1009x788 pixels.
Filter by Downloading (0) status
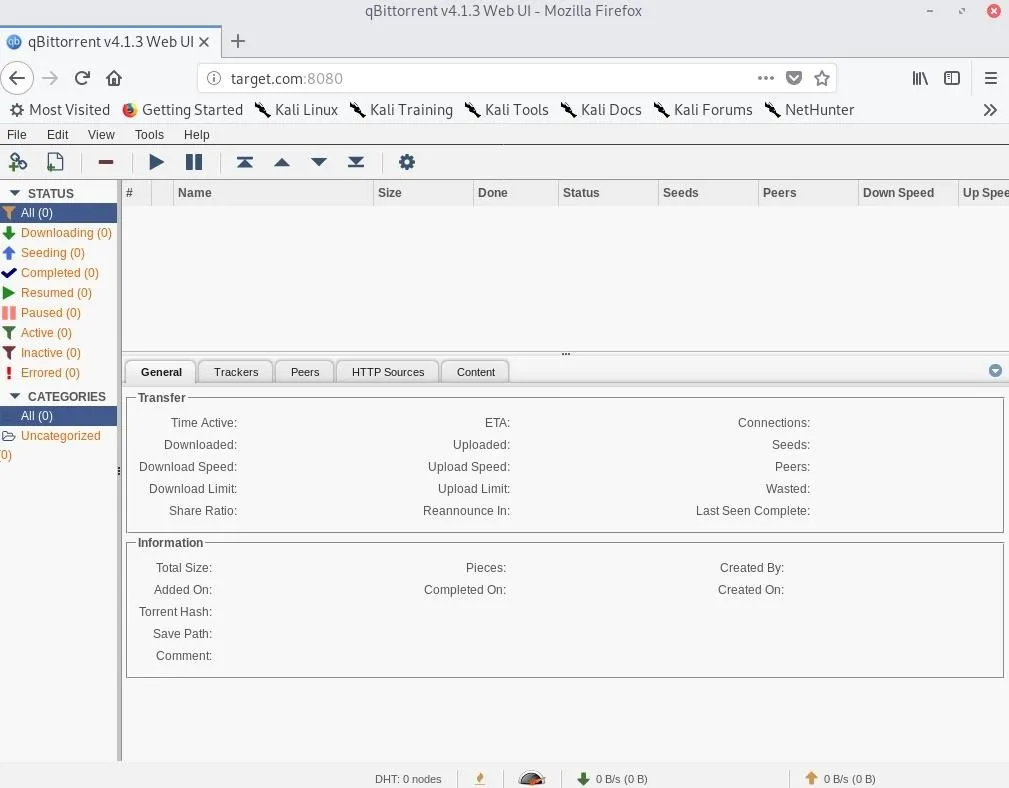pos(59,233)
